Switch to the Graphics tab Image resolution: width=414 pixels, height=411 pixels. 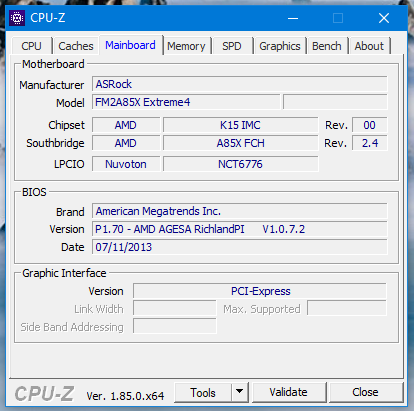tap(280, 46)
